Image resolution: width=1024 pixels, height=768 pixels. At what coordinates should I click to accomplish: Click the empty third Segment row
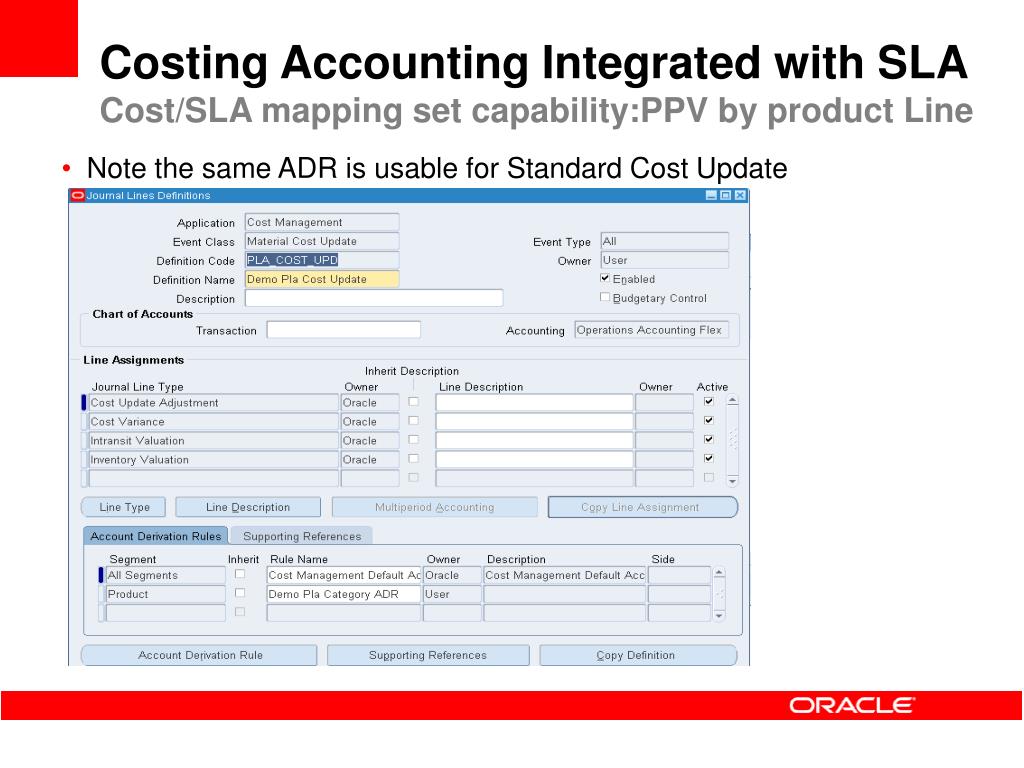[165, 613]
